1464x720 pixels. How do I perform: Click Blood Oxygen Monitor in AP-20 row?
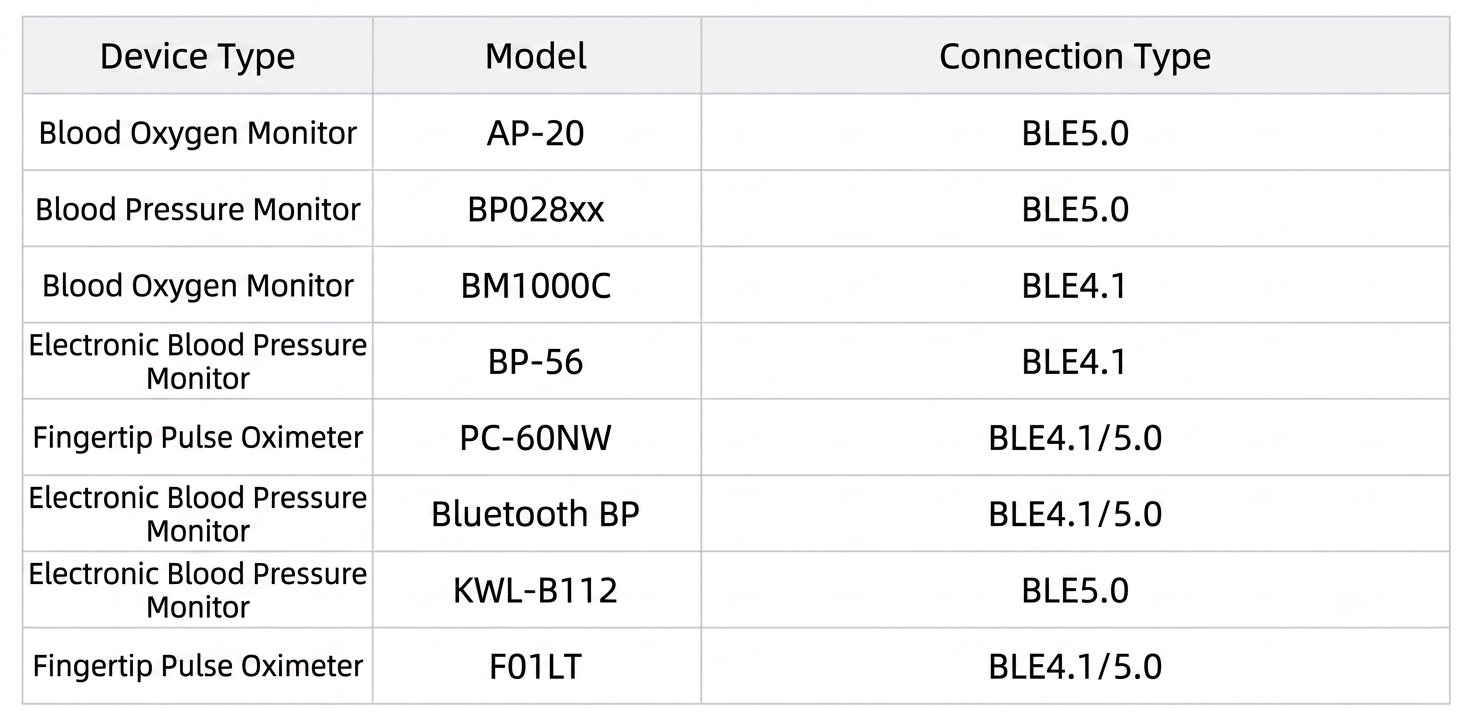198,133
